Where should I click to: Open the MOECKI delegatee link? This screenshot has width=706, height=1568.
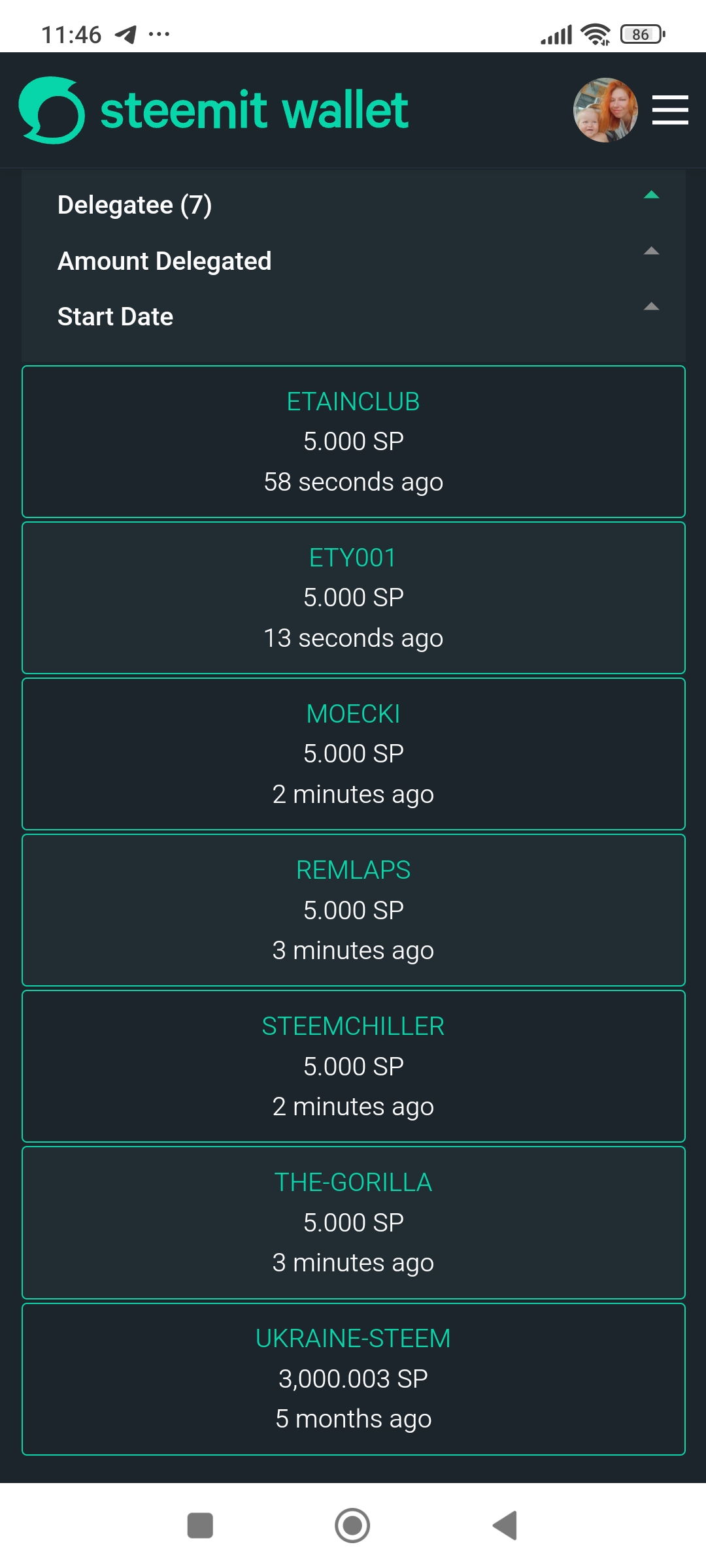point(354,714)
